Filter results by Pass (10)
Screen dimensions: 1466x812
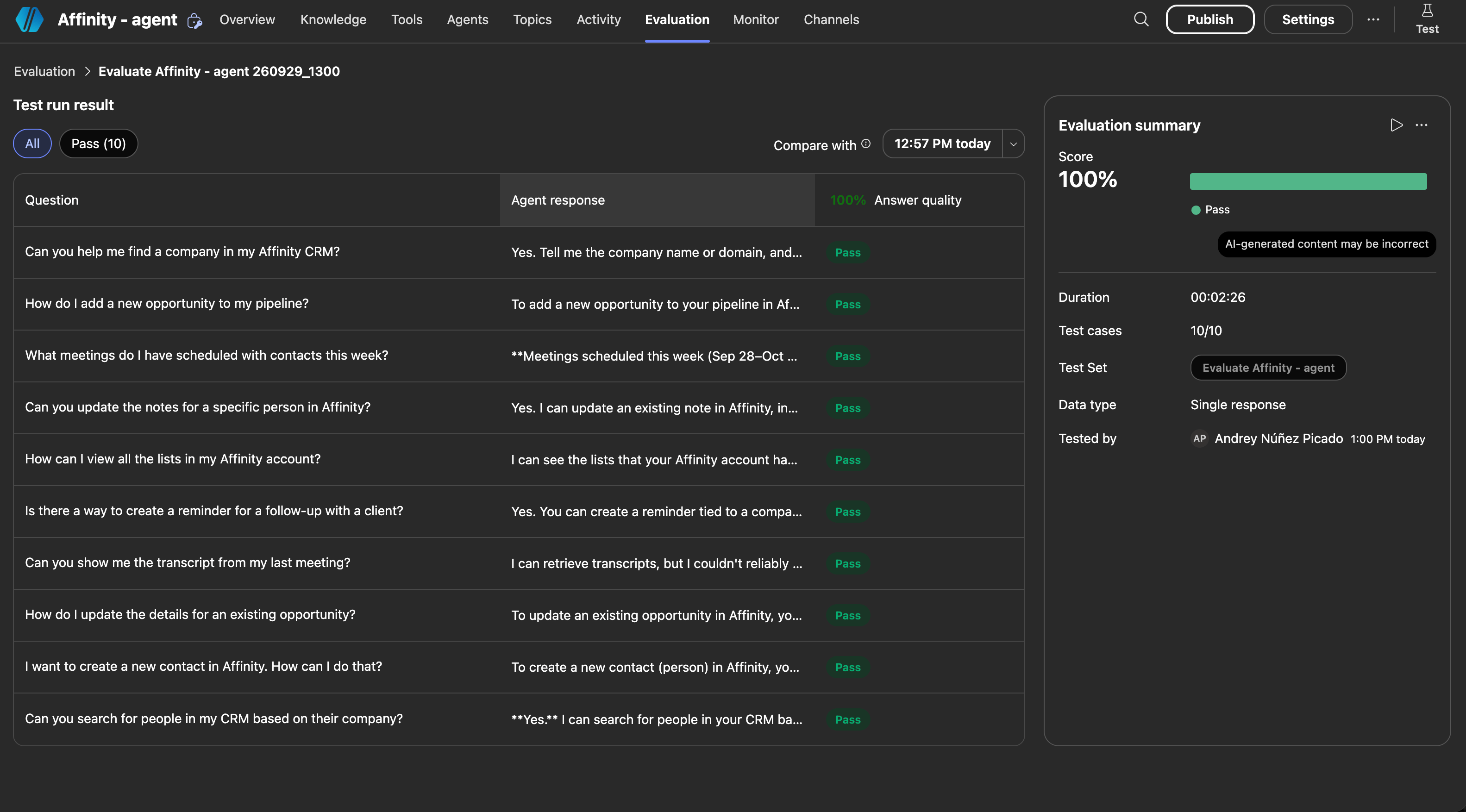click(x=99, y=144)
